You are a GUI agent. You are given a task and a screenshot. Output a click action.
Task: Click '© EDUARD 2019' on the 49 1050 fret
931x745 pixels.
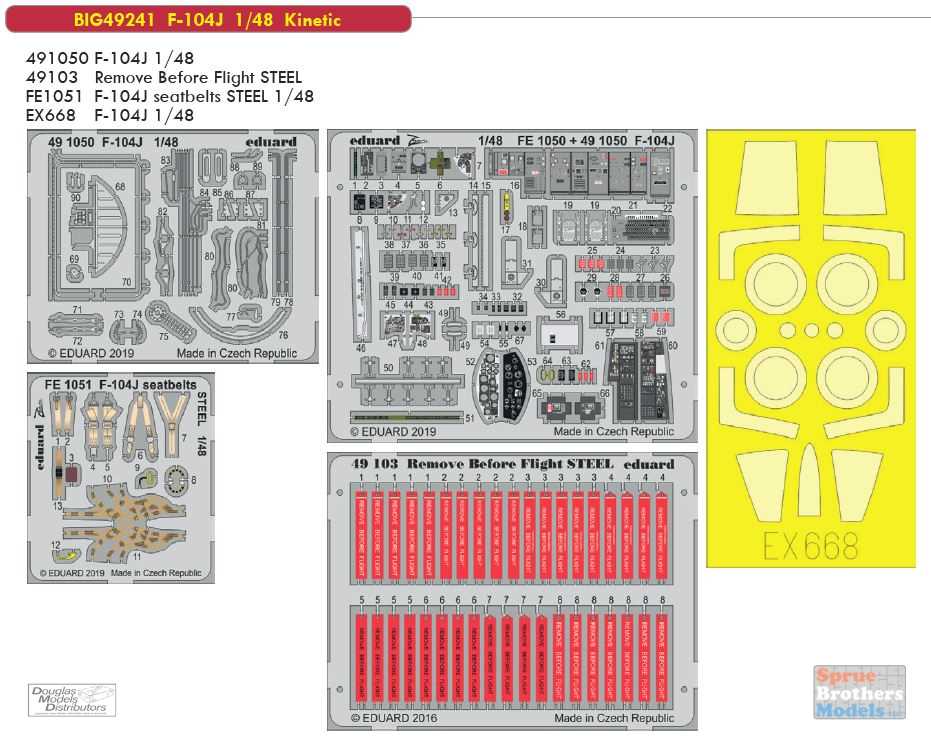pyautogui.click(x=91, y=353)
